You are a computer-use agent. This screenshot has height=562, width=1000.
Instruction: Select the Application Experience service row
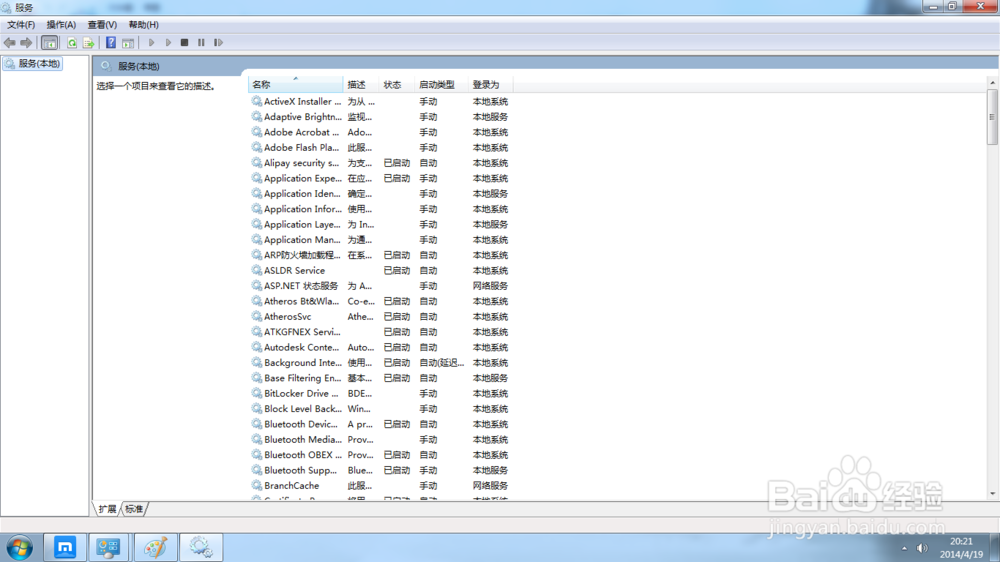point(379,178)
